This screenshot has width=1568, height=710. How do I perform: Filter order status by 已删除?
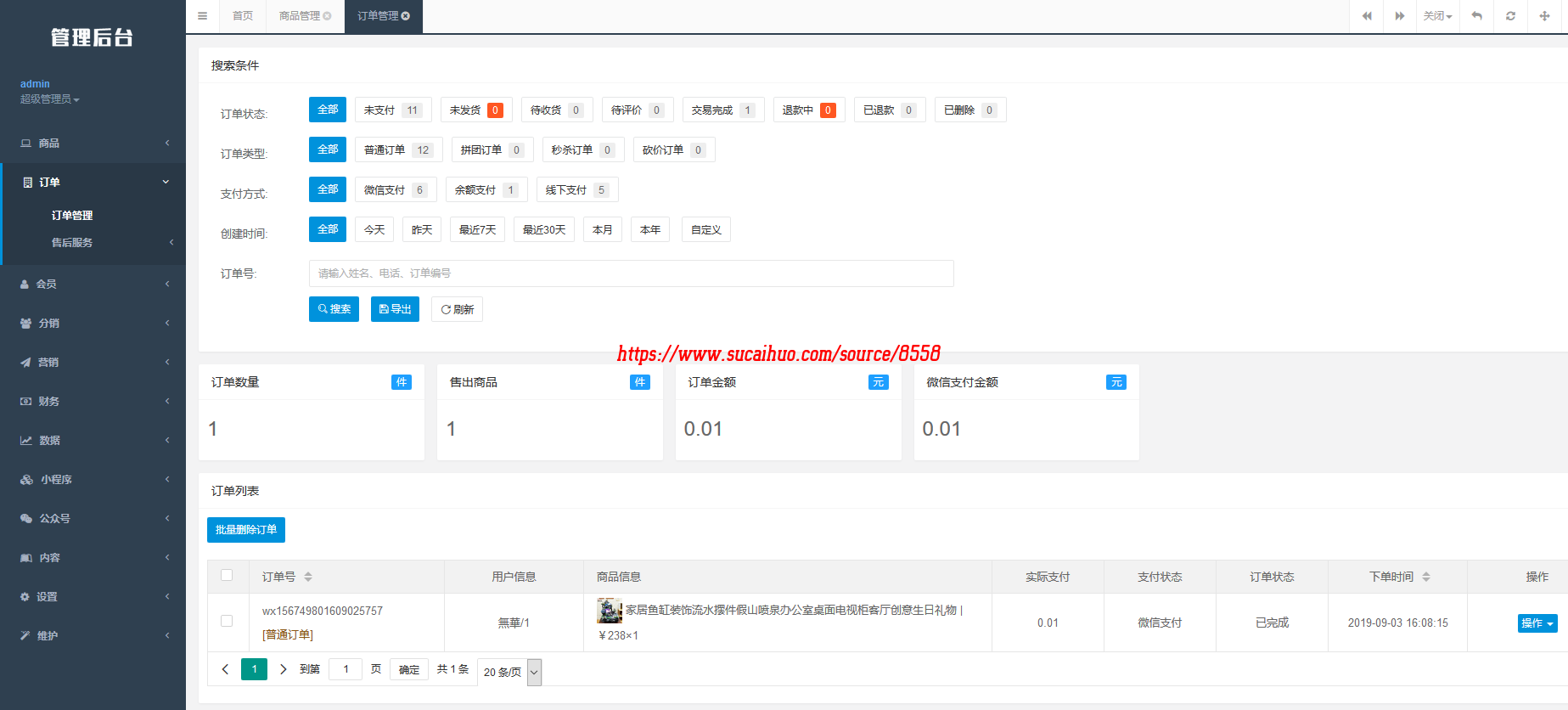pyautogui.click(x=970, y=110)
